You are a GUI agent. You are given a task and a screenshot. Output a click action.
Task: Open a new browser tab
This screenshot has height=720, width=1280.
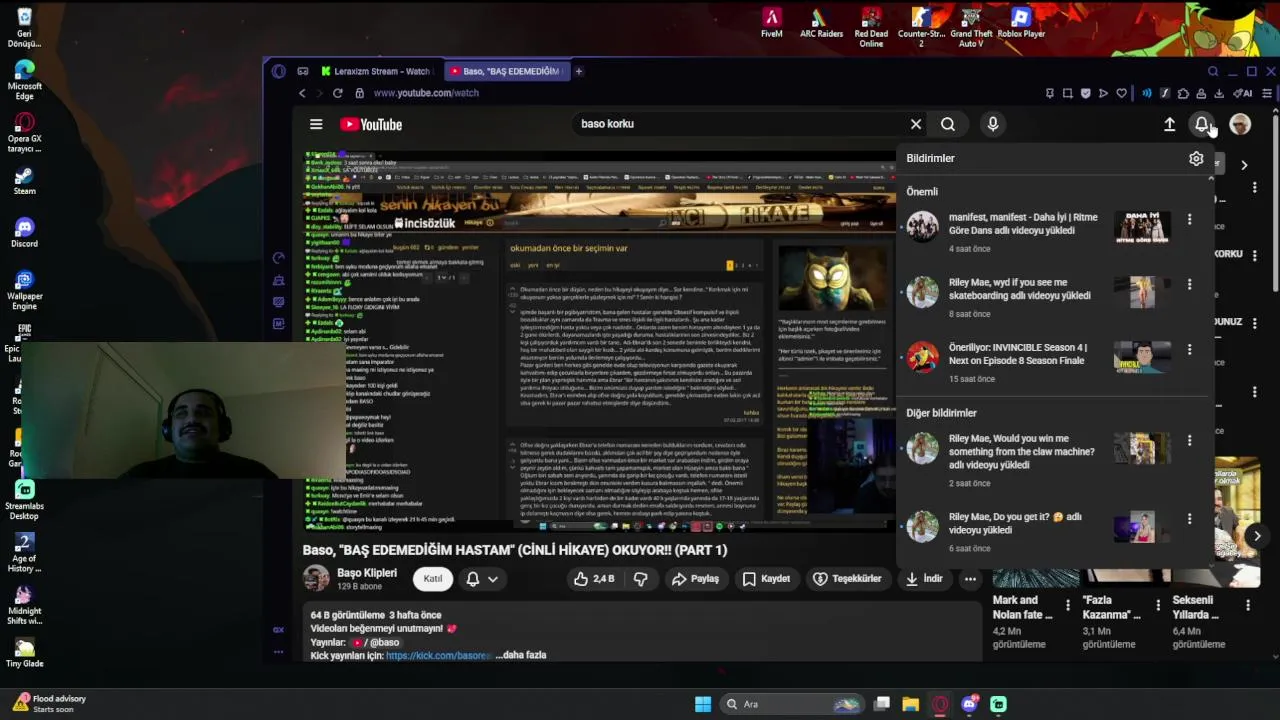coord(579,71)
